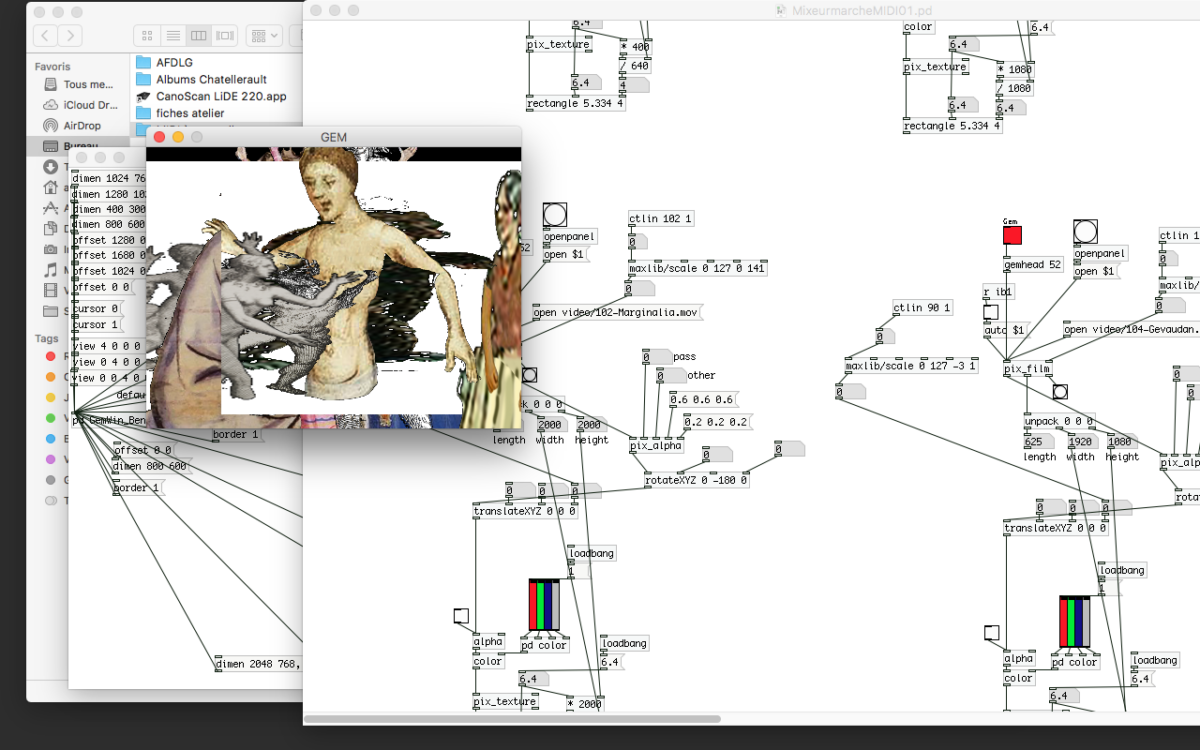Switch Finder to column view
This screenshot has width=1200, height=750.
[199, 36]
